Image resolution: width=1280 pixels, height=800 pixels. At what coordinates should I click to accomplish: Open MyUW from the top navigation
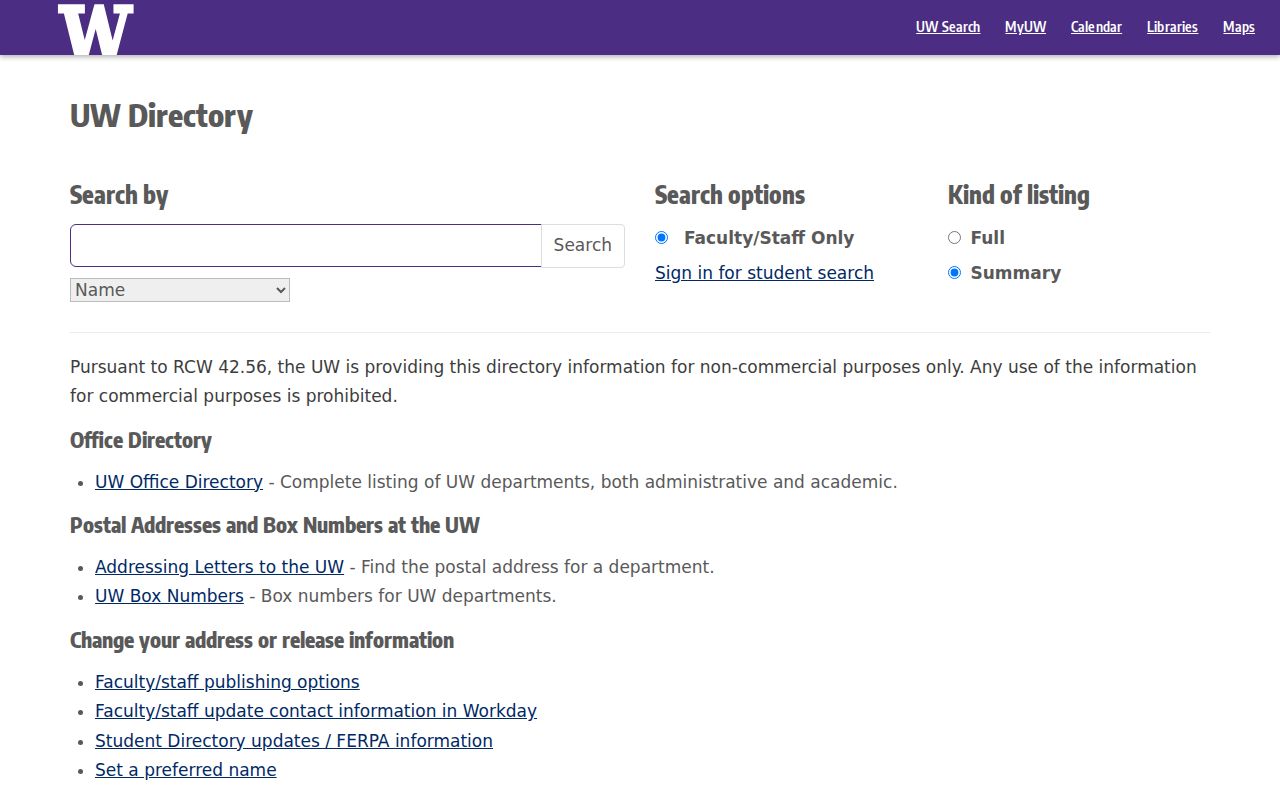[1025, 27]
